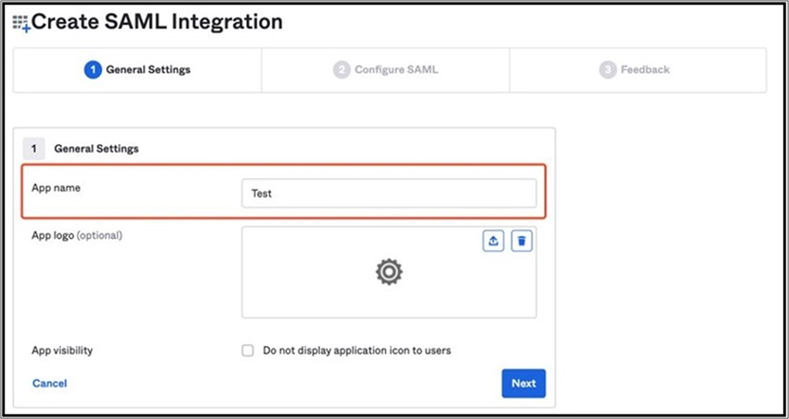
Task: Select the step 3 circle badge
Action: pyautogui.click(x=607, y=70)
